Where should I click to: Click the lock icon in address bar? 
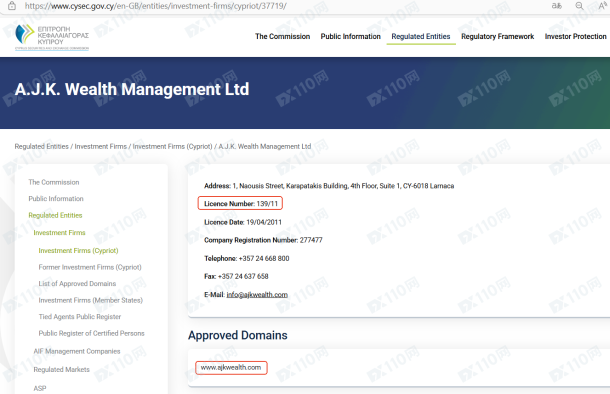pyautogui.click(x=12, y=6)
